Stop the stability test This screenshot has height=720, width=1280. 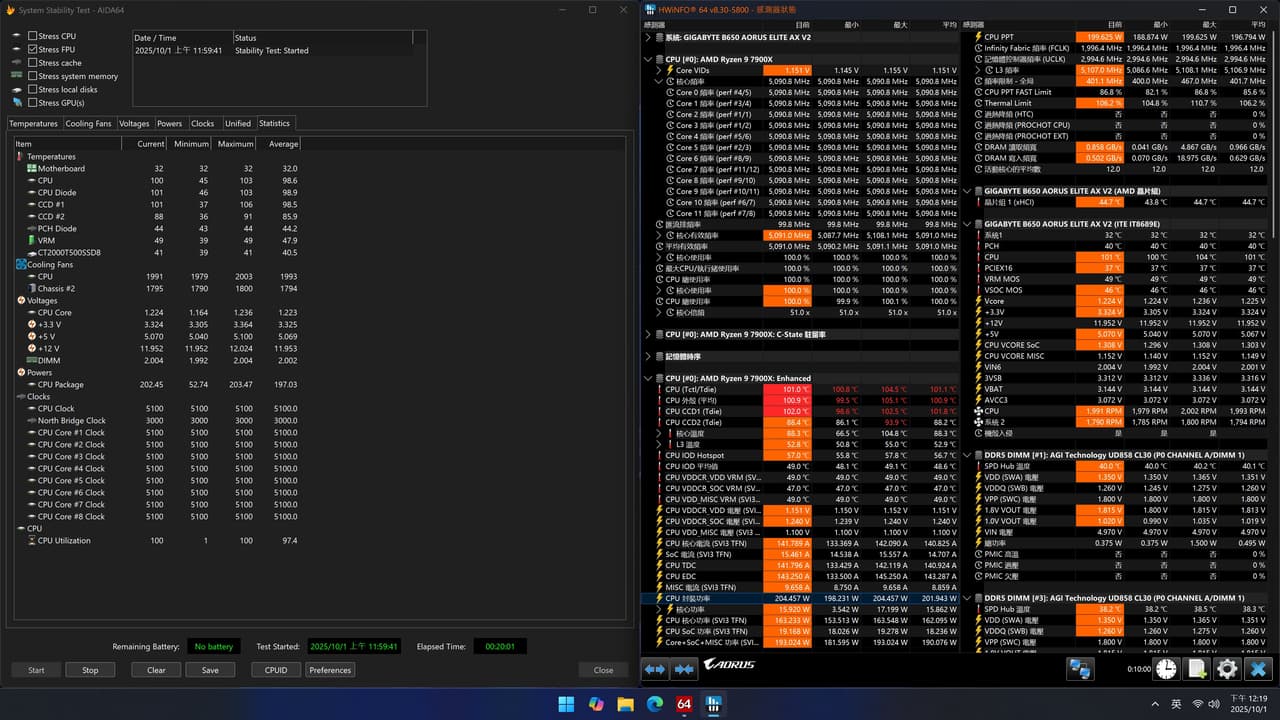click(90, 670)
